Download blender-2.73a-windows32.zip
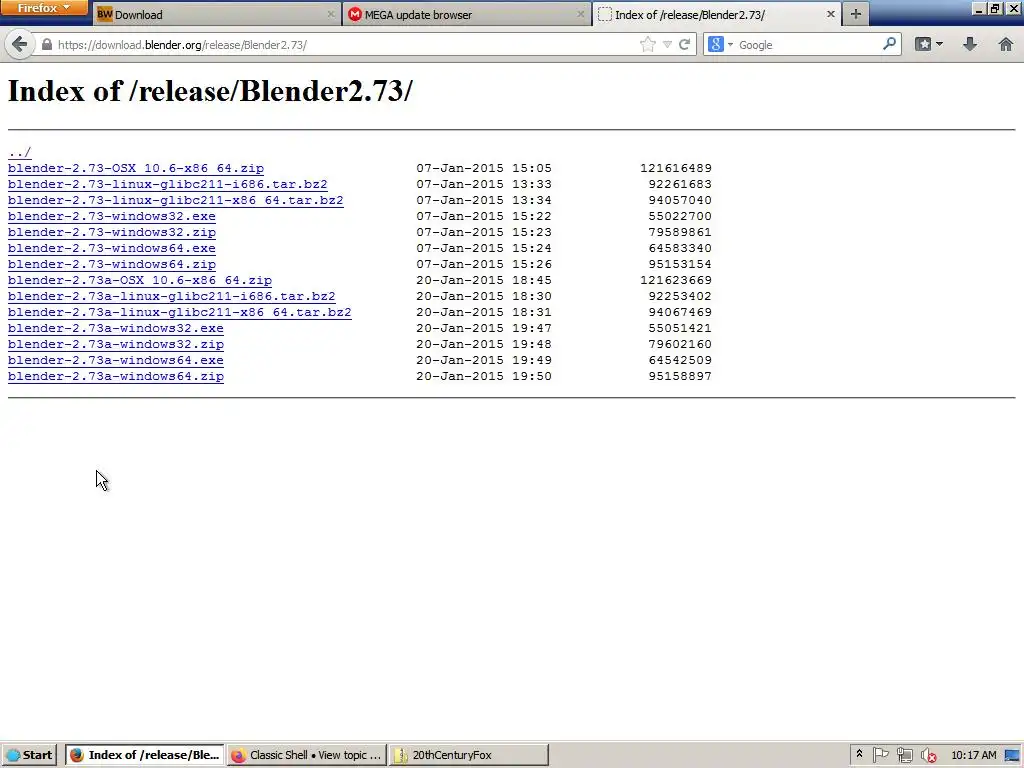Viewport: 1024px width, 768px height. point(116,344)
